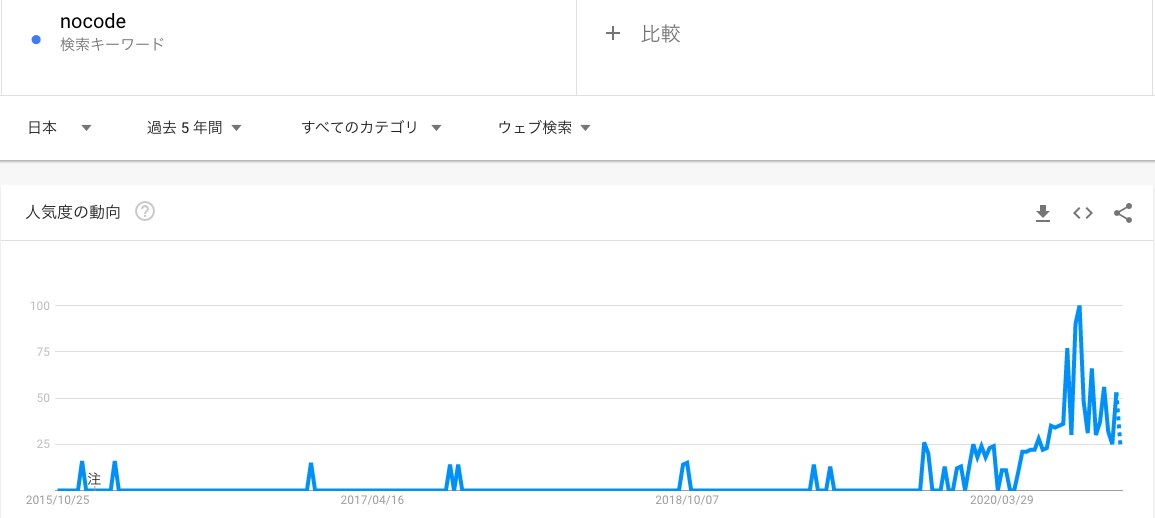Click the 2018/10/07 date label
This screenshot has width=1155, height=518.
point(687,499)
